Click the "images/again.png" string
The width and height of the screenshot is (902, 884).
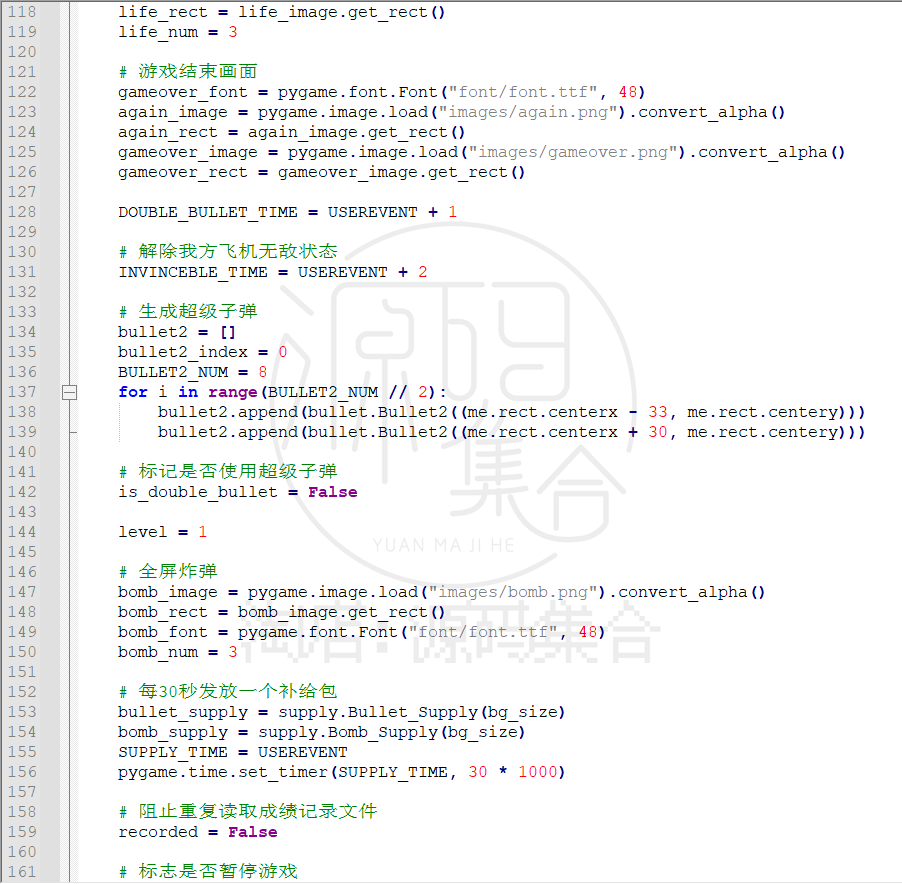528,112
